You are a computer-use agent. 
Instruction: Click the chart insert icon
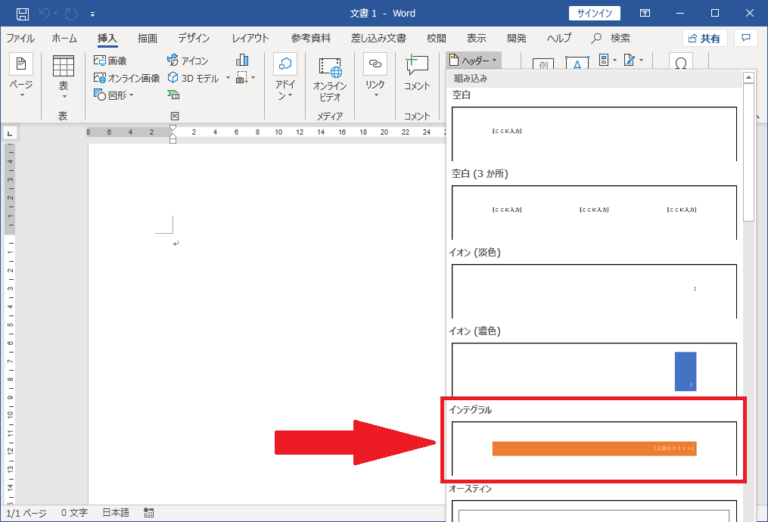pos(242,61)
